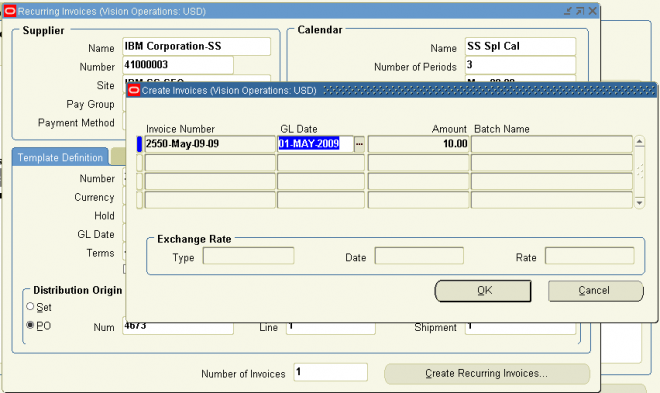Click fourth row Batch Name field

pos(552,200)
